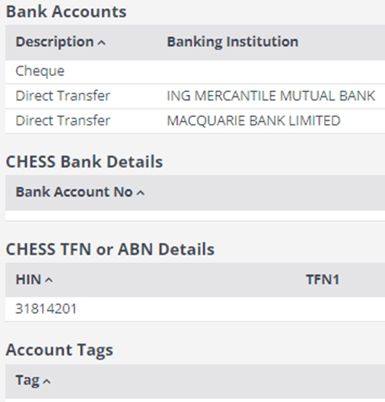The height and width of the screenshot is (402, 385).
Task: Select the empty CHESS Bank Details row
Action: [x=195, y=216]
